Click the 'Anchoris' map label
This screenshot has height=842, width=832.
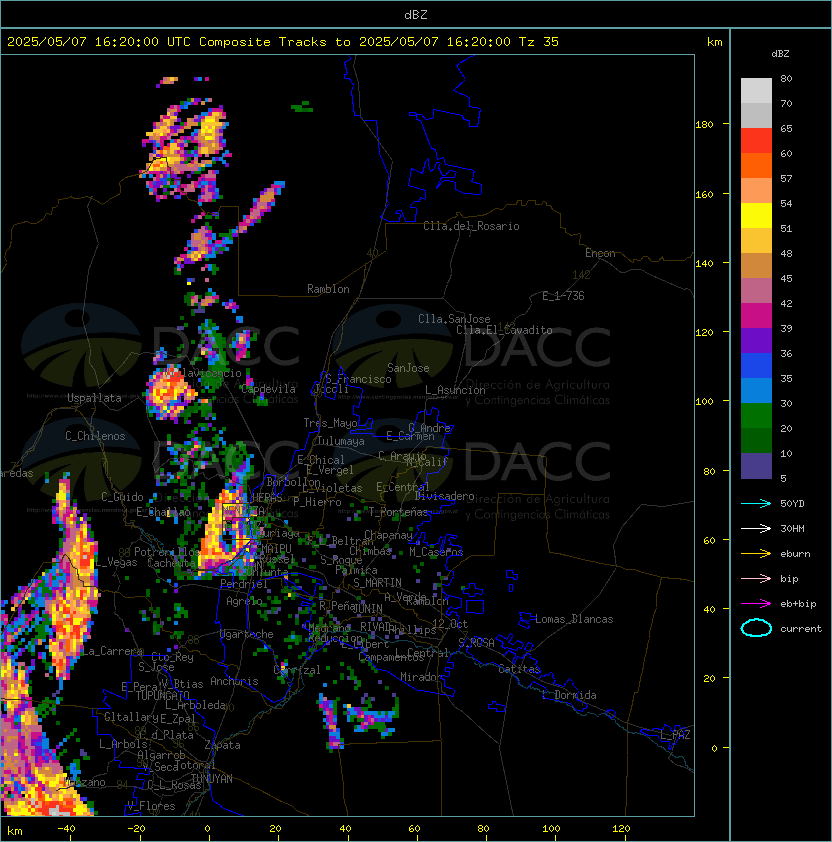[234, 681]
